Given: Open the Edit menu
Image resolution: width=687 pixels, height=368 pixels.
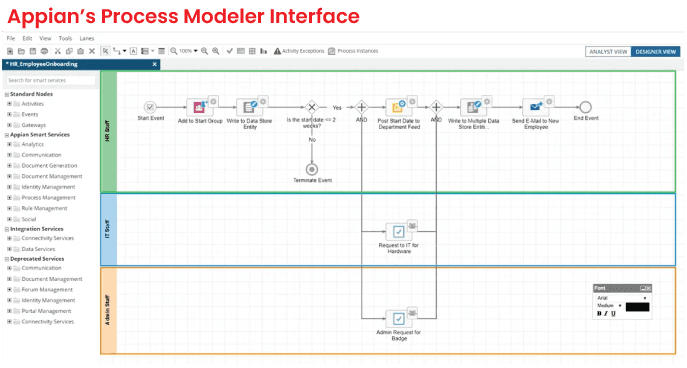Looking at the screenshot, I should tap(27, 39).
